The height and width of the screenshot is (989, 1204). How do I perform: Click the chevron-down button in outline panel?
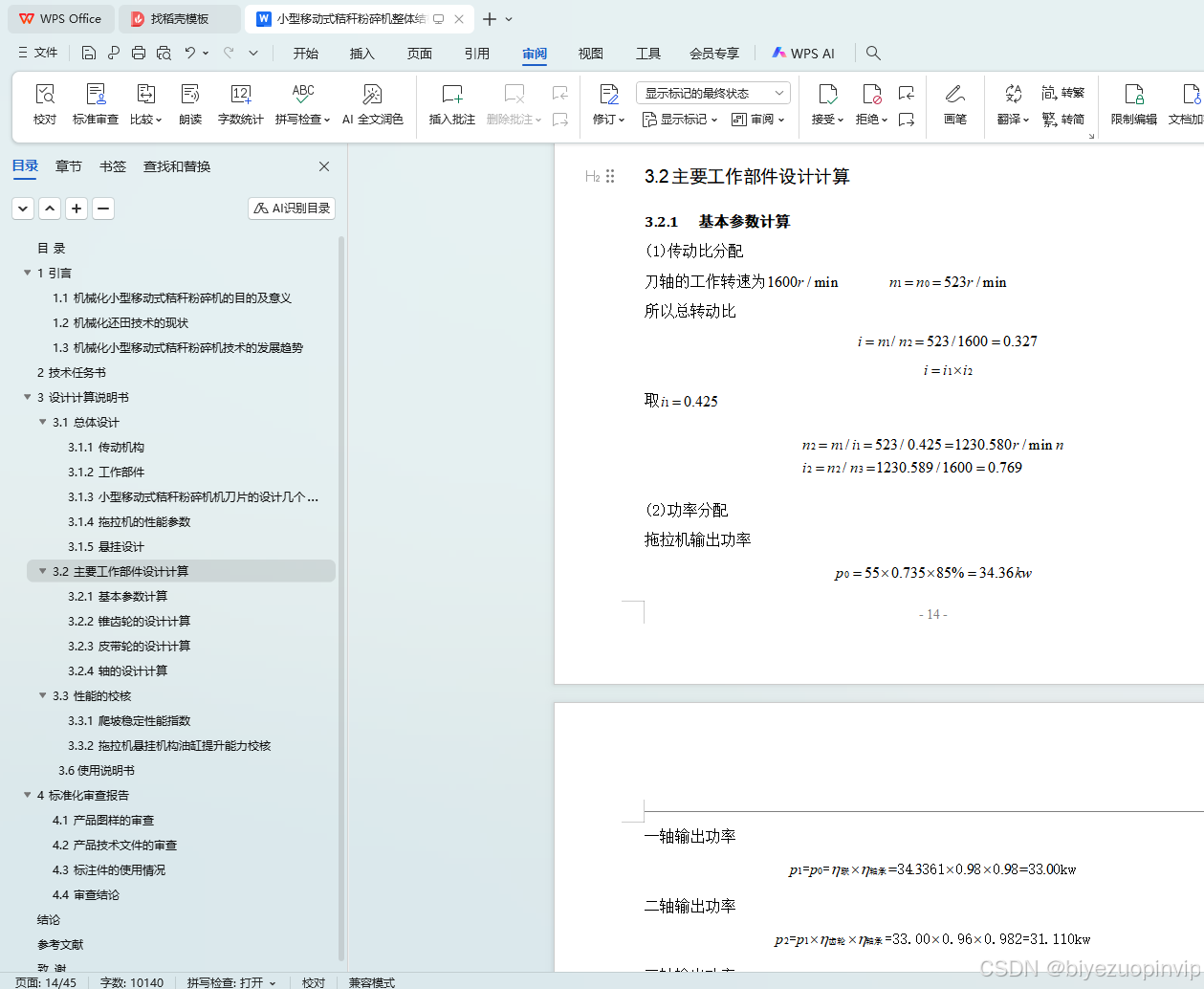click(23, 208)
